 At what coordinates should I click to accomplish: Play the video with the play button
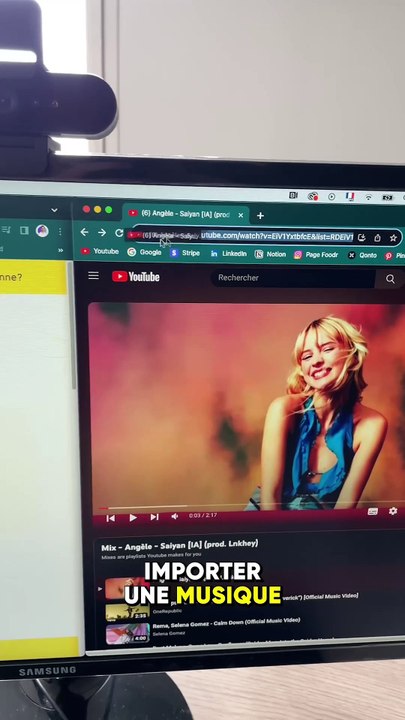pos(133,518)
